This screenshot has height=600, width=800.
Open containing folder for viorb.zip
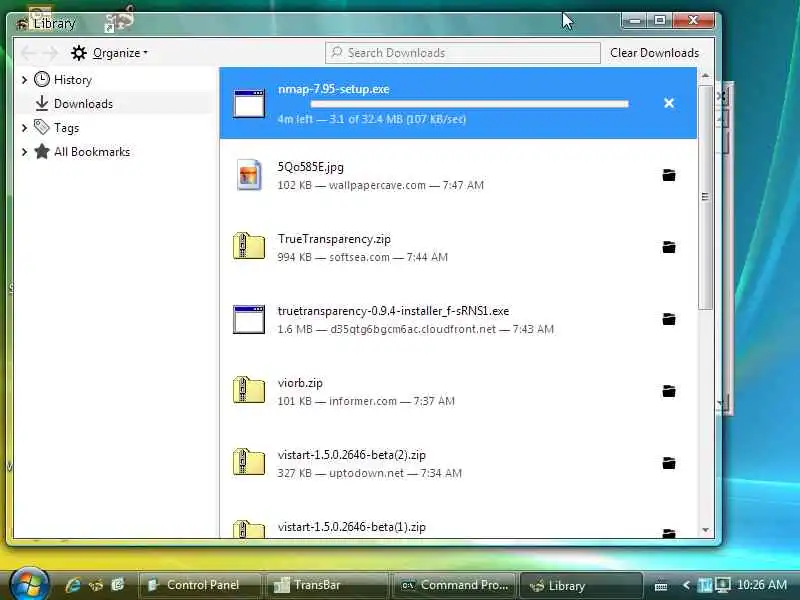[x=669, y=391]
